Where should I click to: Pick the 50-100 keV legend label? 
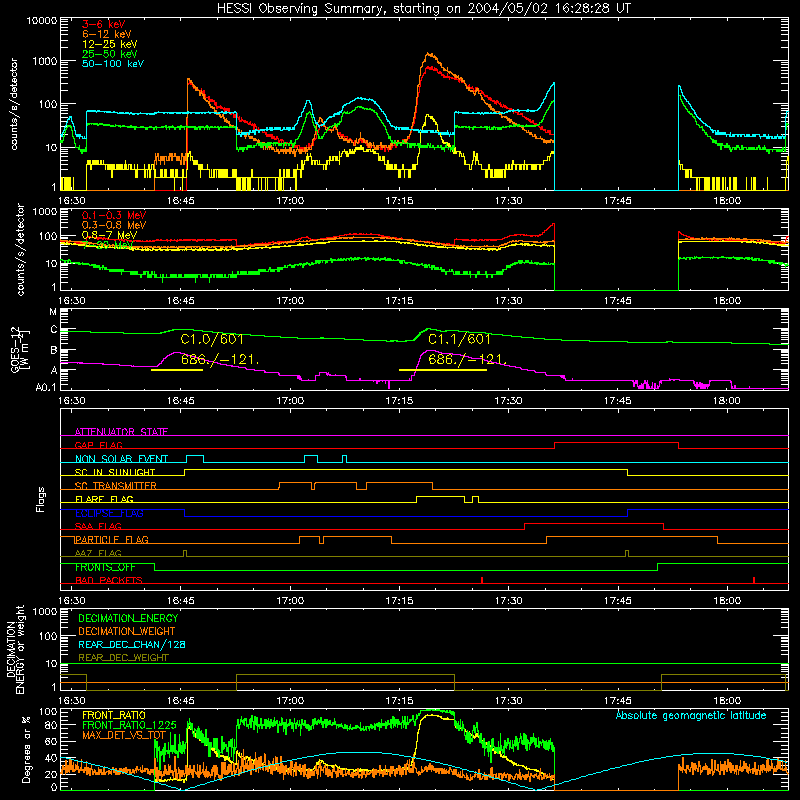113,63
